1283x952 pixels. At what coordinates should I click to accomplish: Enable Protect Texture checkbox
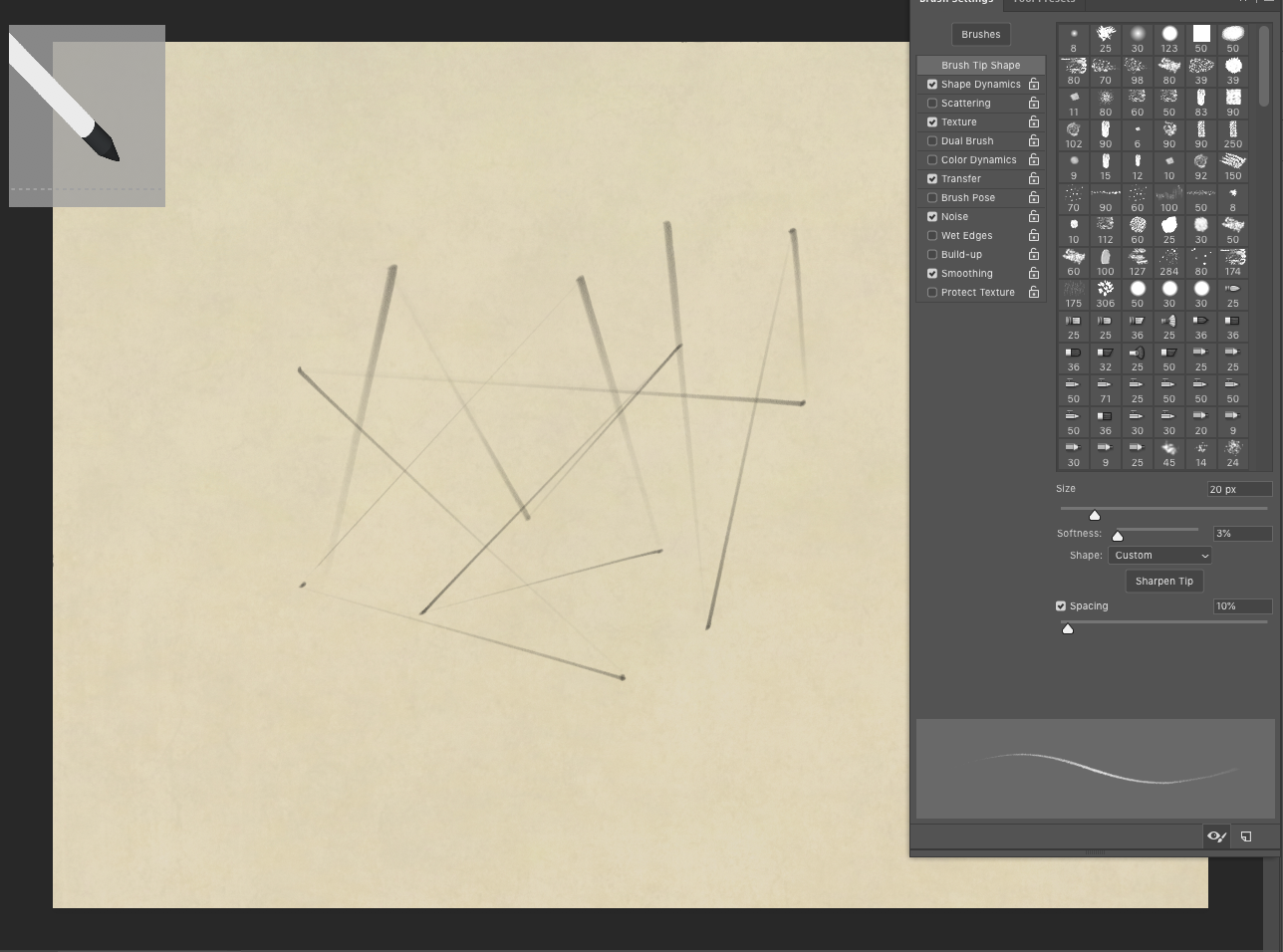(x=932, y=293)
